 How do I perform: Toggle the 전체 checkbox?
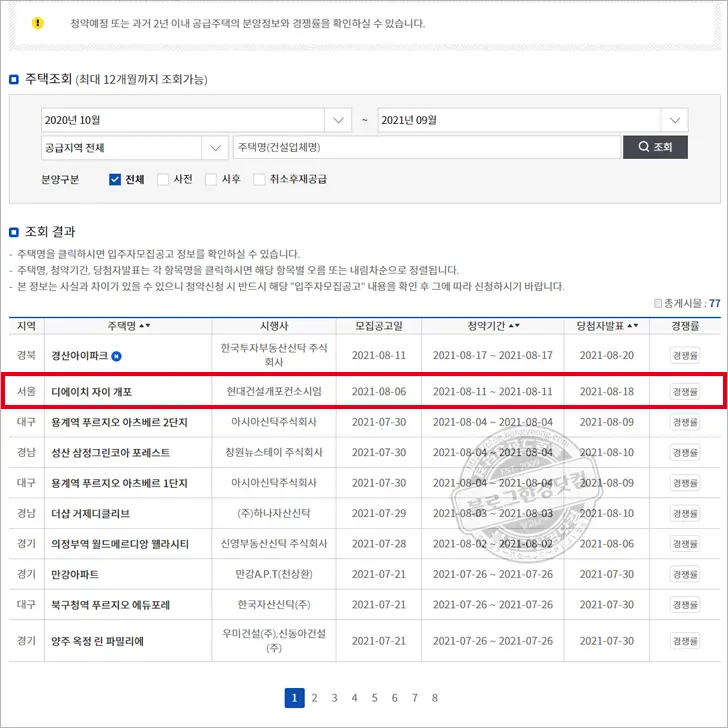(115, 179)
